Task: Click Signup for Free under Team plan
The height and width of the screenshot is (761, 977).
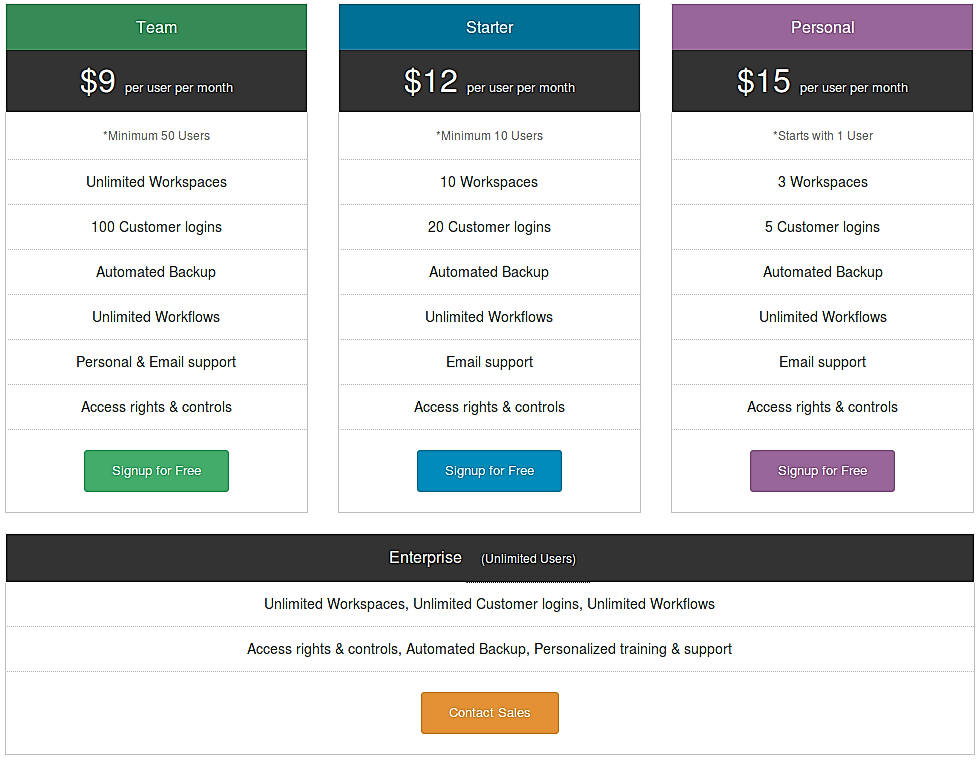Action: (156, 470)
